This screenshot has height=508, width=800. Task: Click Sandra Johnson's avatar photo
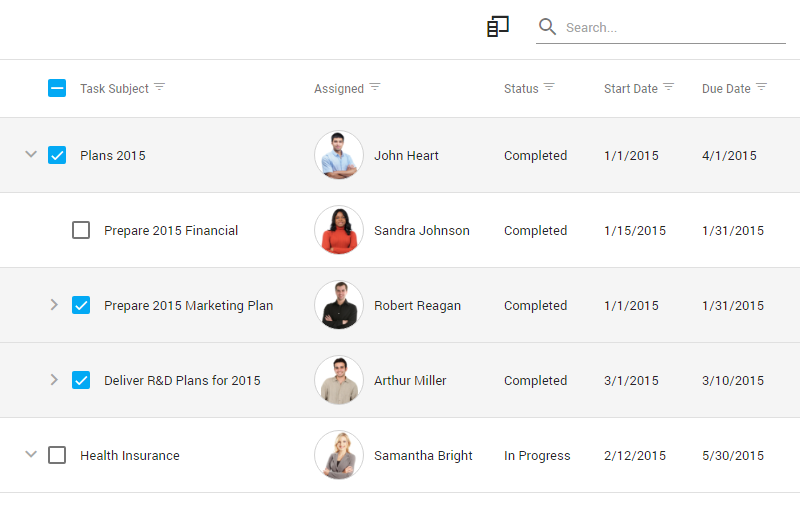(x=339, y=230)
